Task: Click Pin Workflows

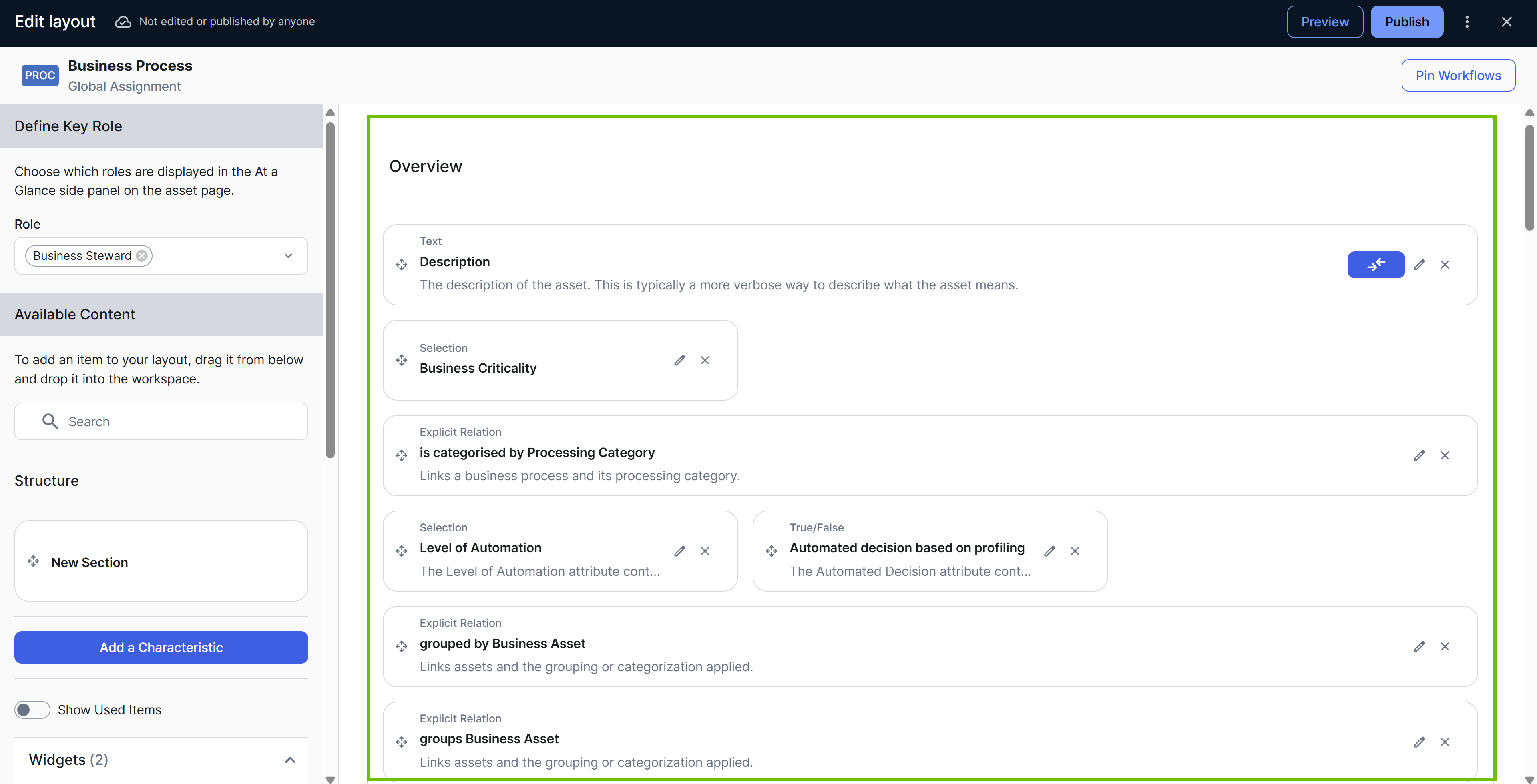Action: click(x=1458, y=76)
